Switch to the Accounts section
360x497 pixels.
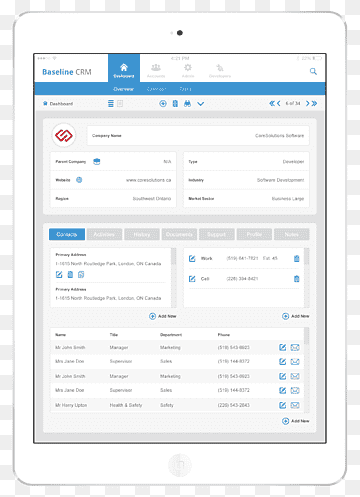coord(156,71)
